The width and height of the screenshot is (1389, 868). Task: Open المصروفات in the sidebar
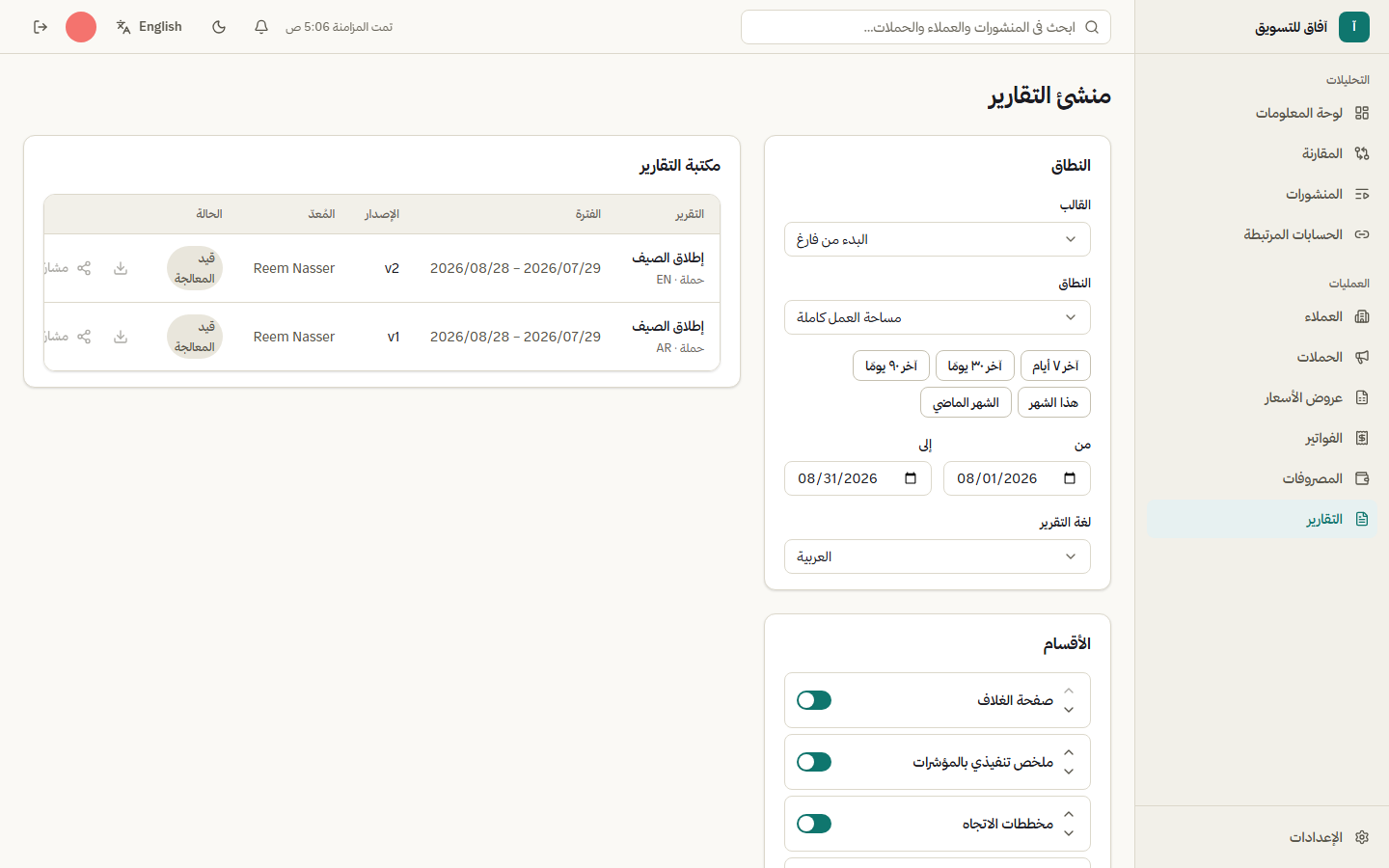point(1262,478)
